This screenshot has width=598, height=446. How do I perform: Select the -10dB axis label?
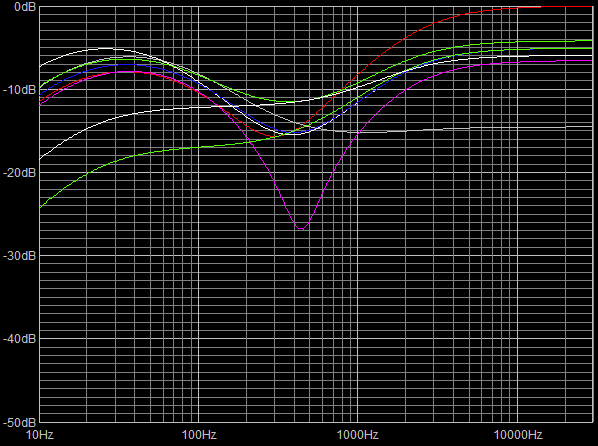tap(19, 90)
